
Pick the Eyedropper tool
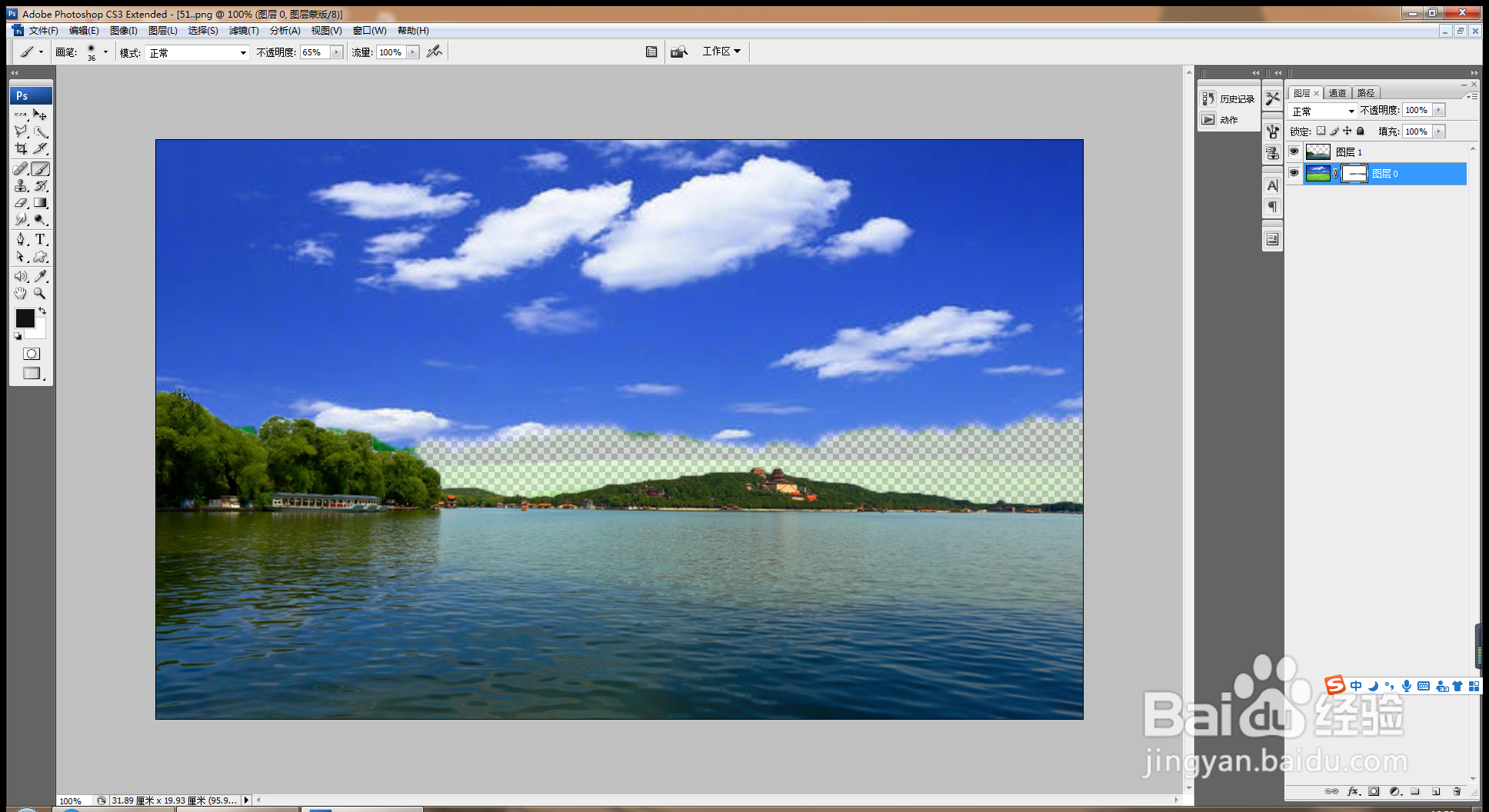pyautogui.click(x=40, y=276)
